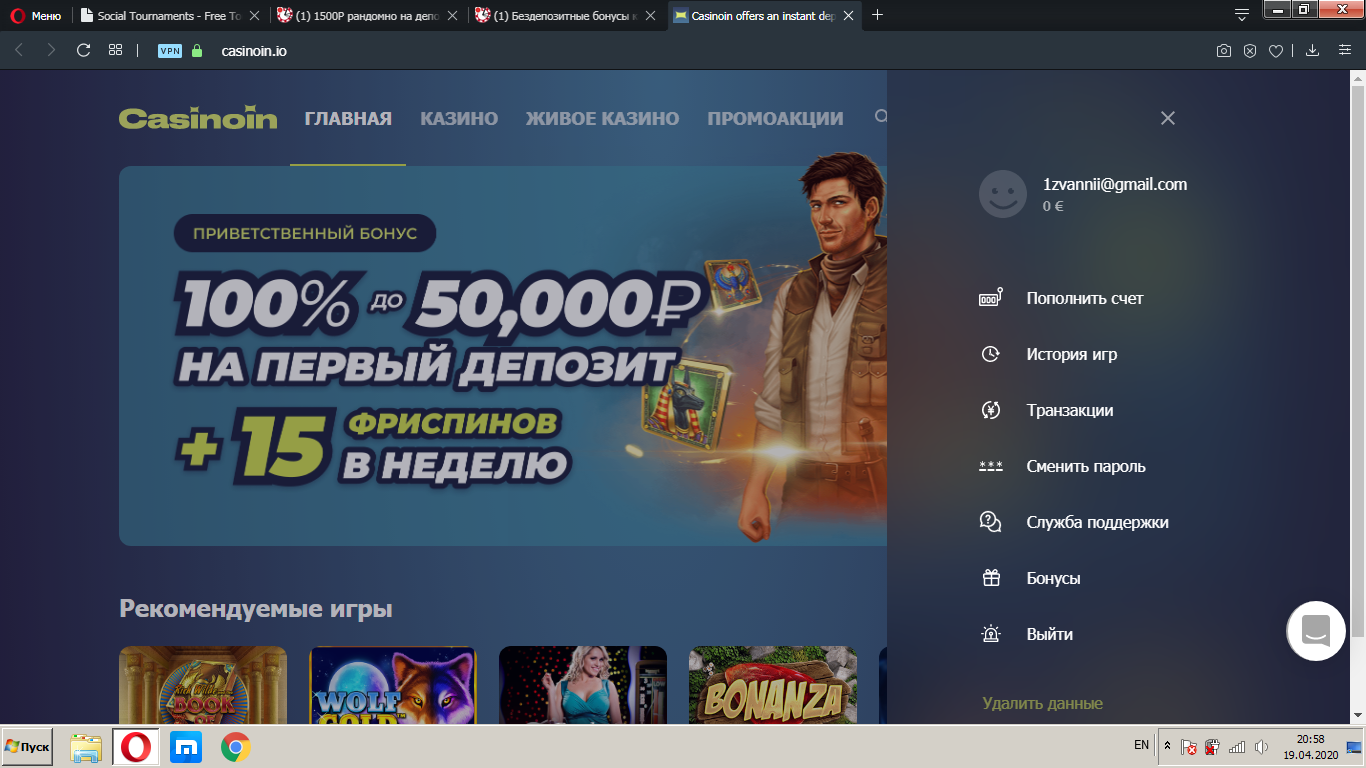Open the live chat bubble widget
This screenshot has width=1366, height=768.
point(1315,631)
